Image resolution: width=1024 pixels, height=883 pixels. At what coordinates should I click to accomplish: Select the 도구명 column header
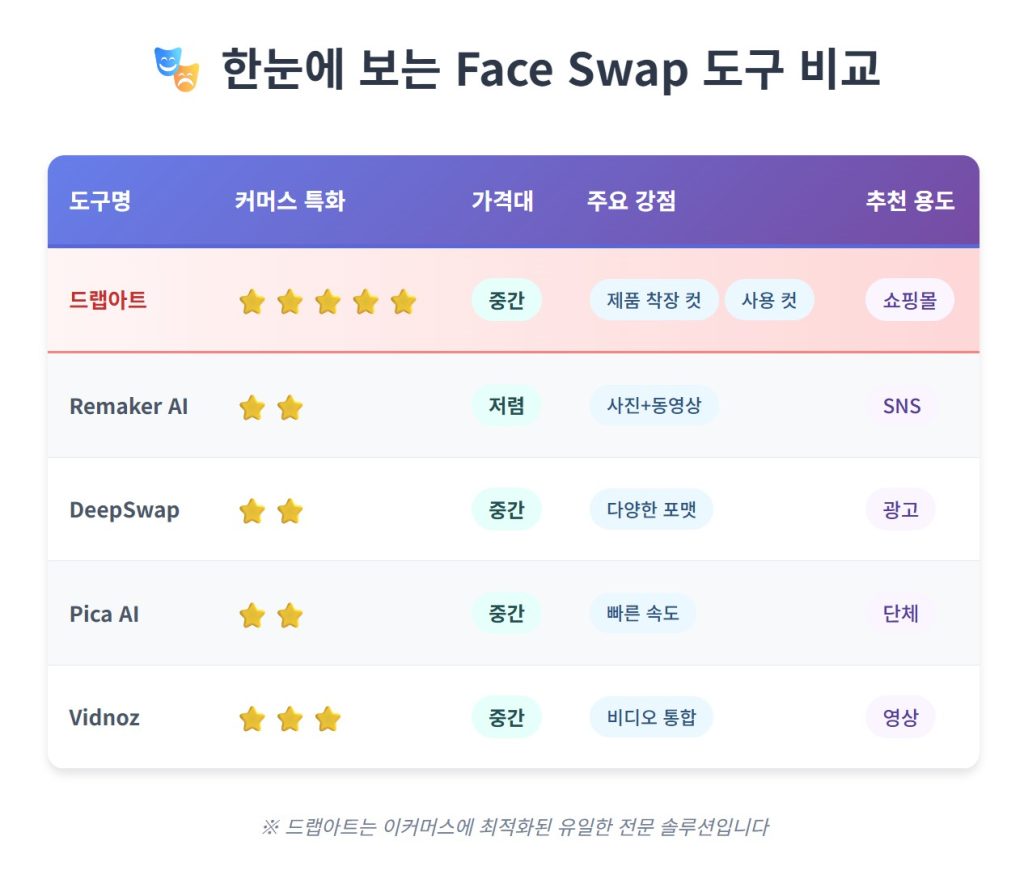(100, 201)
